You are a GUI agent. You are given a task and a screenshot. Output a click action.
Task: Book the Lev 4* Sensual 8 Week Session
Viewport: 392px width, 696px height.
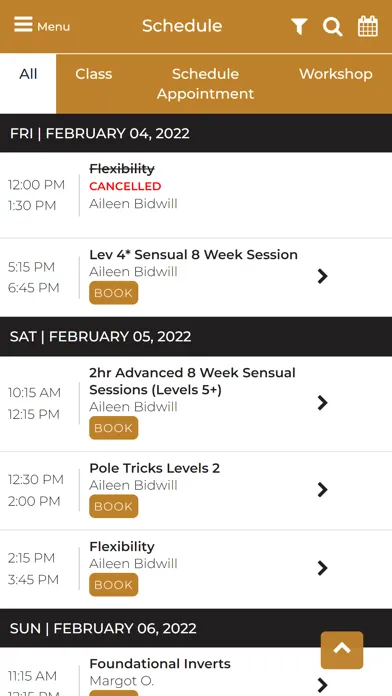point(114,293)
